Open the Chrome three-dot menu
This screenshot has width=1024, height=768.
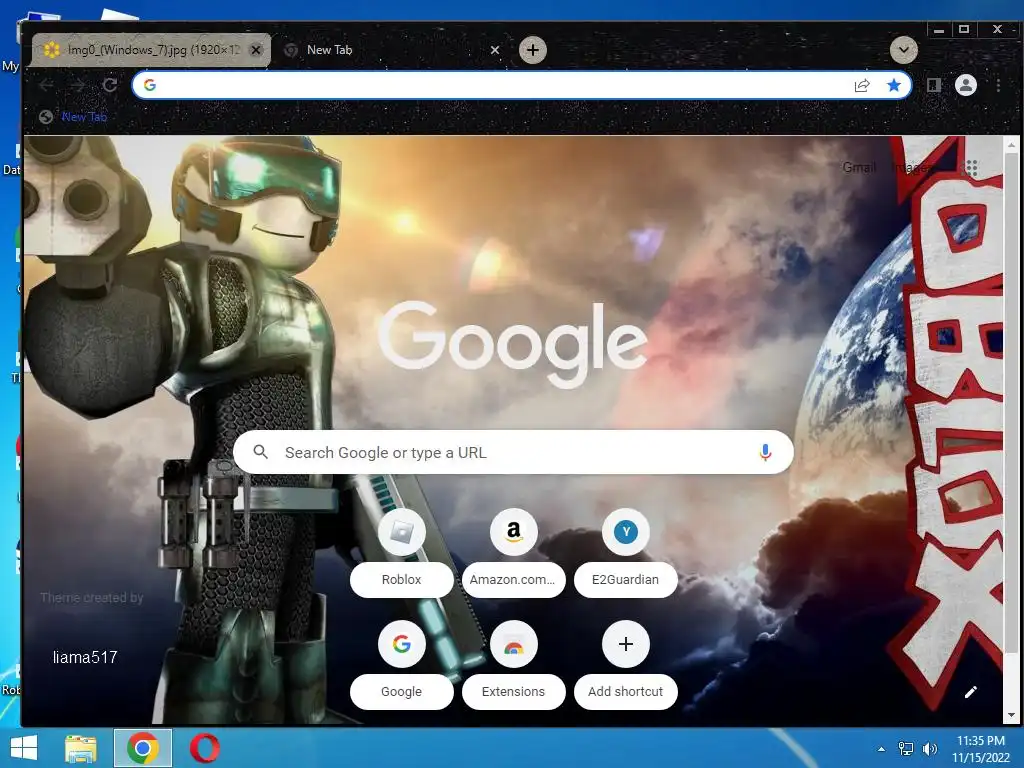tap(998, 85)
